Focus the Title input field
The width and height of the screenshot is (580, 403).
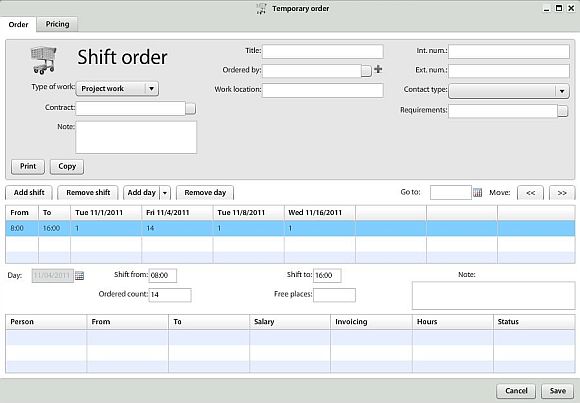(x=323, y=51)
